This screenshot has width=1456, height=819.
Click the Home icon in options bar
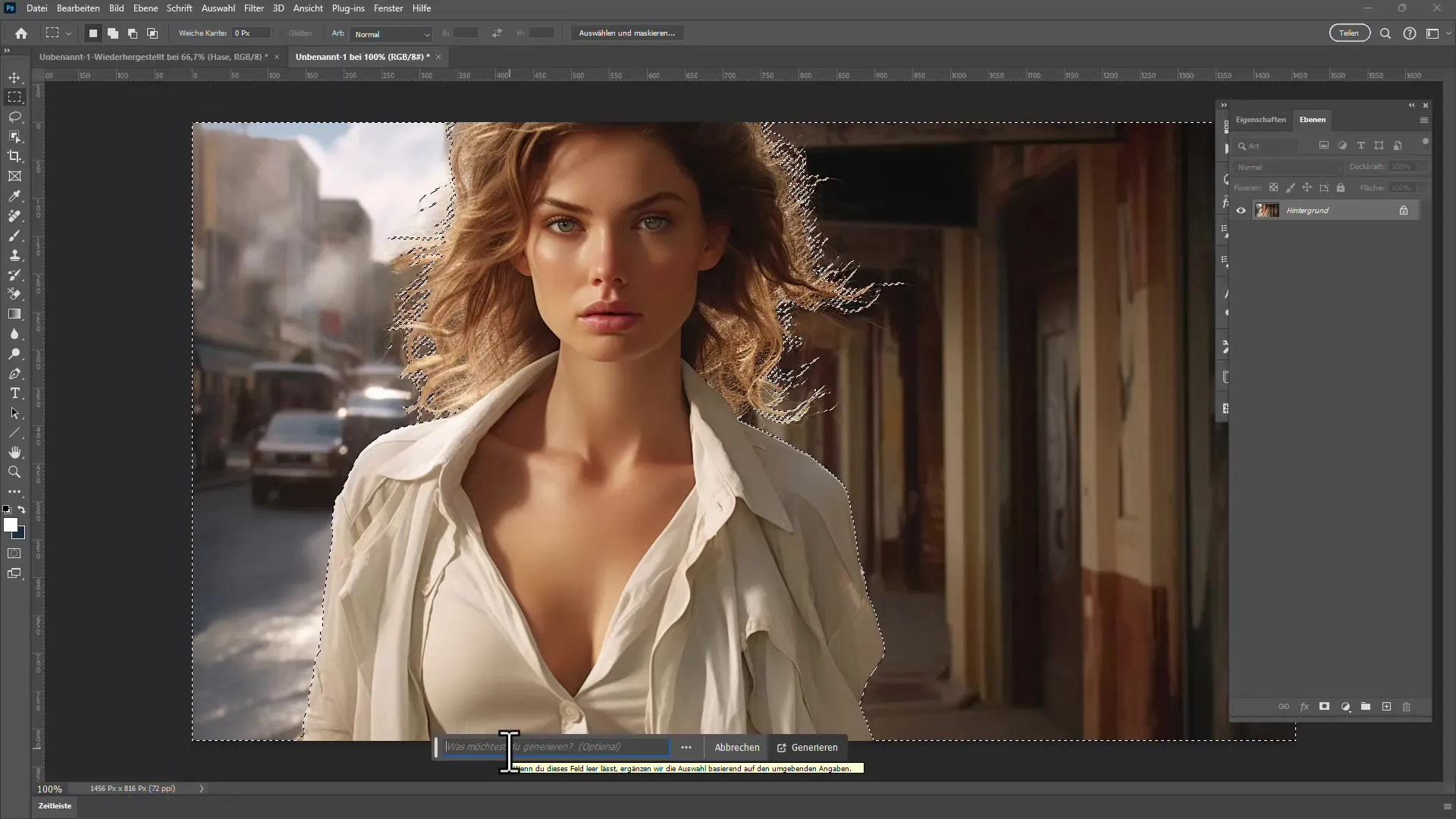(x=21, y=33)
